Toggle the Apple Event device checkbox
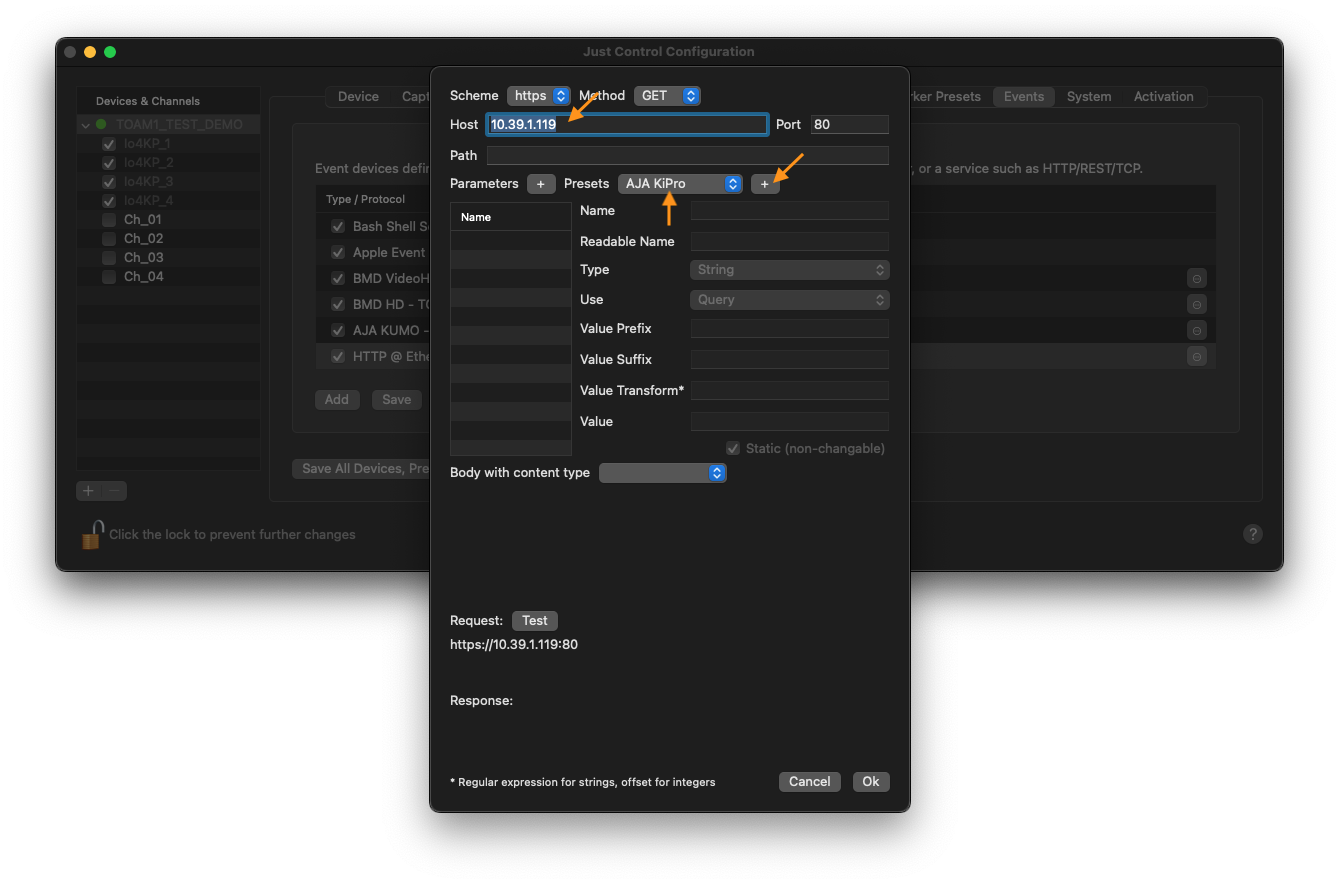Screen dimensions: 1339x886 click(x=338, y=252)
